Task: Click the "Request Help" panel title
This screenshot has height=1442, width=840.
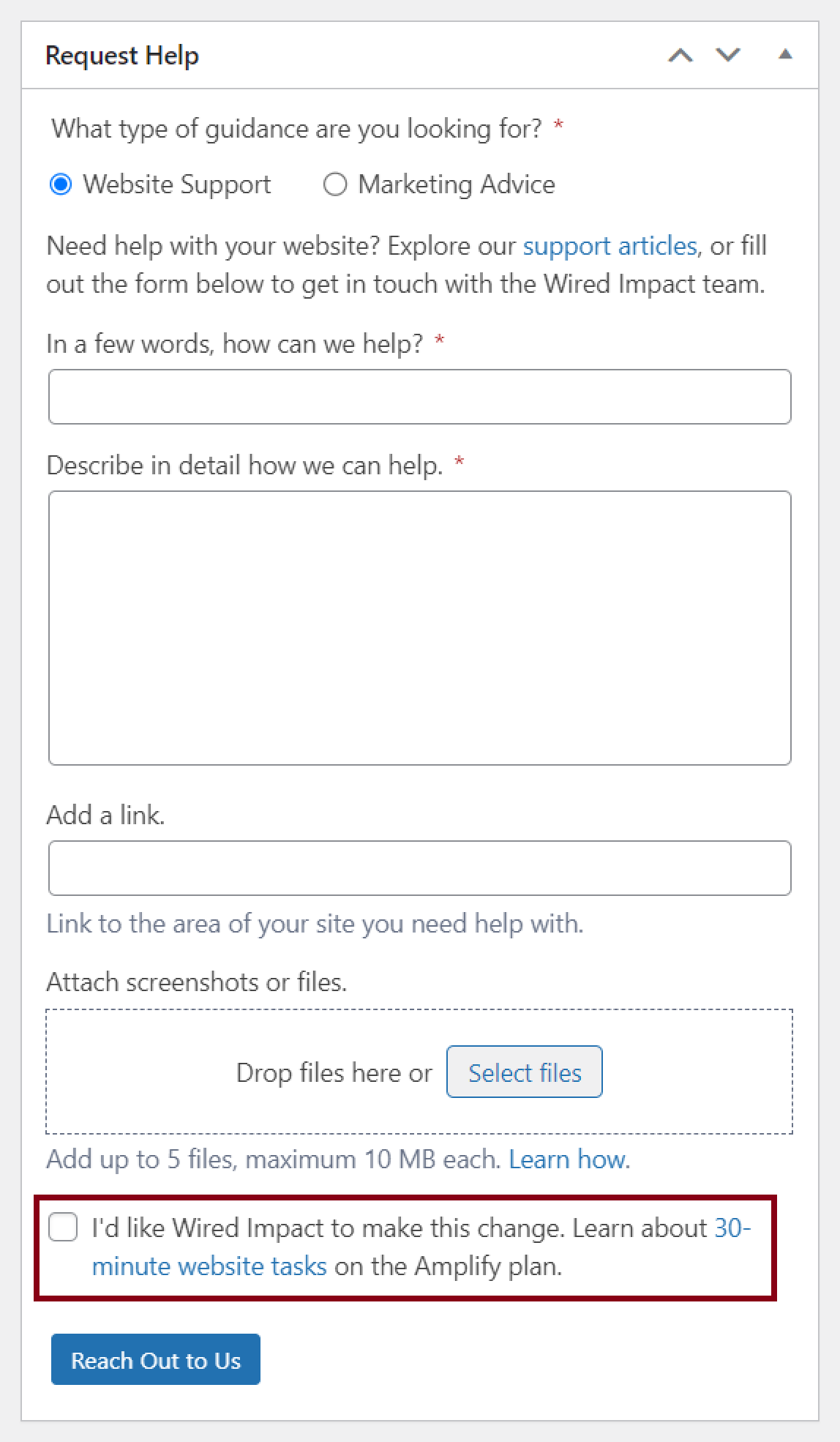Action: (x=122, y=55)
